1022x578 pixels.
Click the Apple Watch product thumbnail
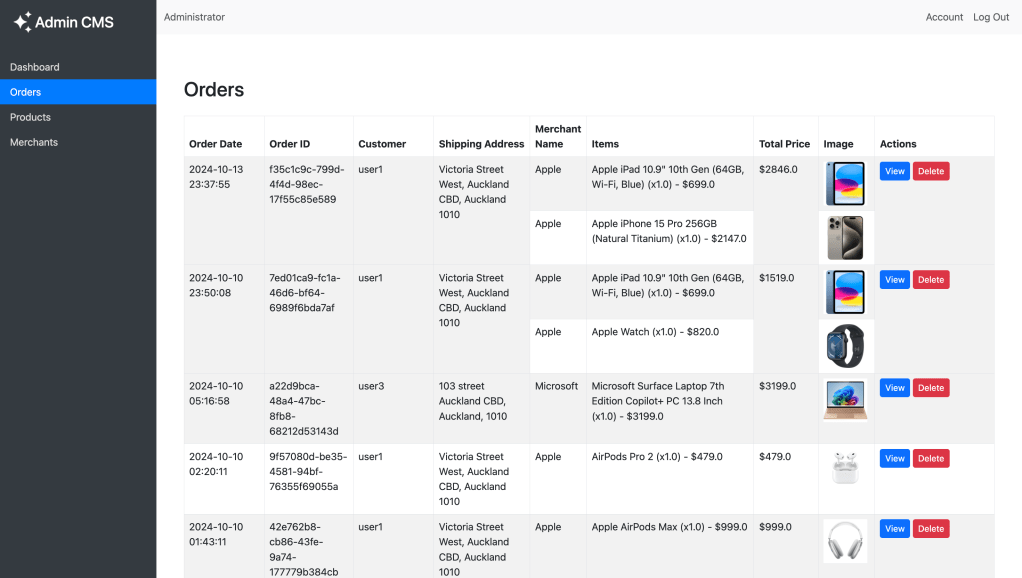(x=845, y=346)
